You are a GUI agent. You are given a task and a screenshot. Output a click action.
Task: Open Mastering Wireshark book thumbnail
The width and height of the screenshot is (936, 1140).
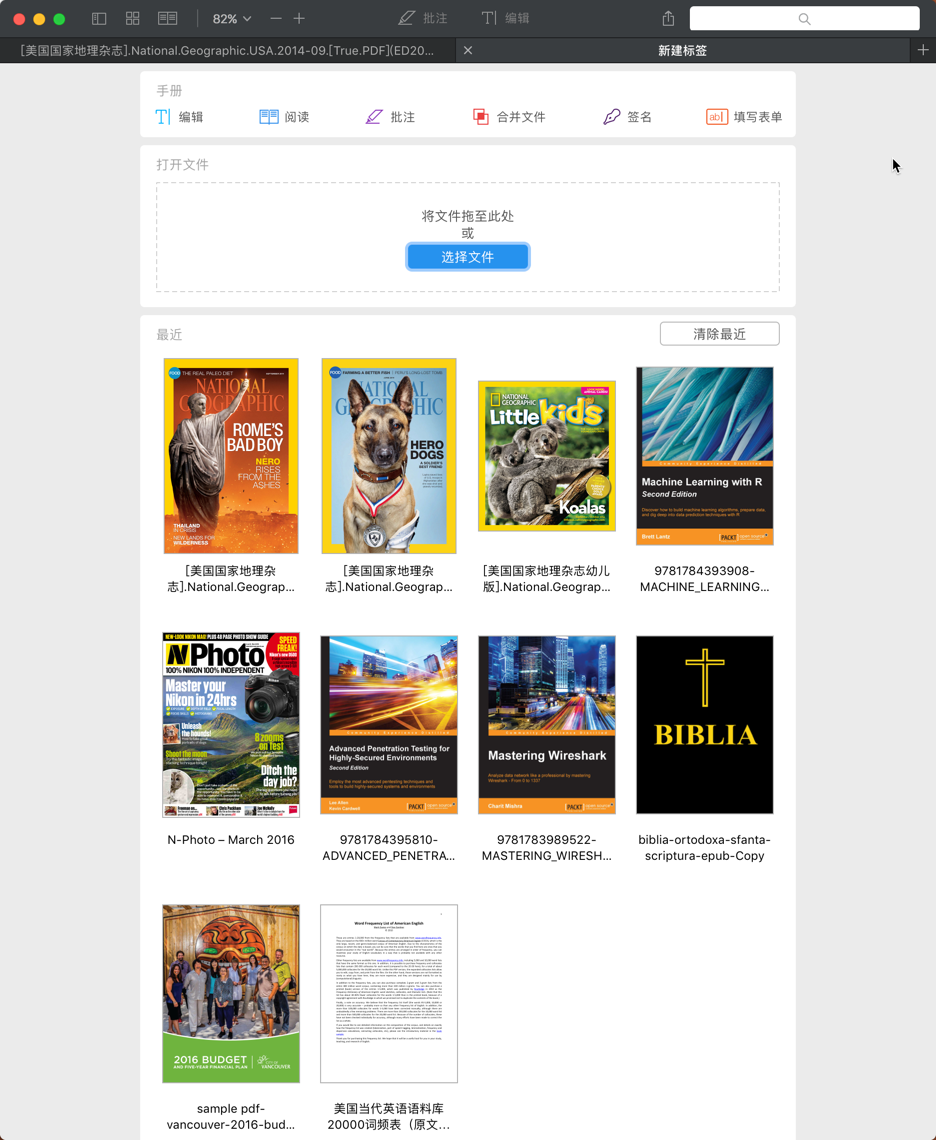[547, 725]
